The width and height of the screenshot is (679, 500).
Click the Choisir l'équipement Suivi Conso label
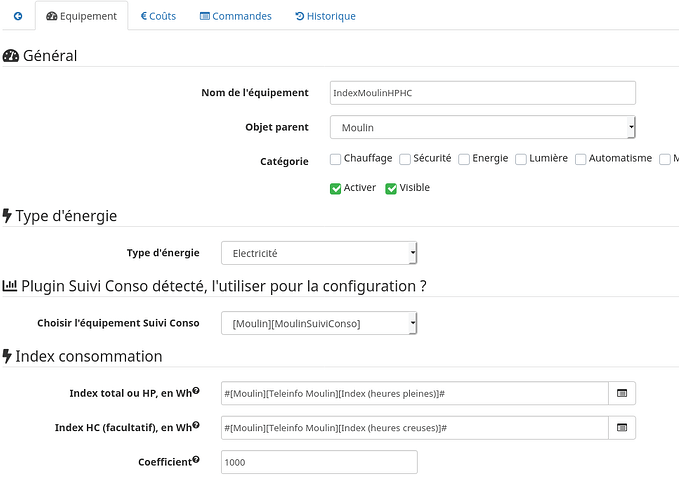(118, 323)
